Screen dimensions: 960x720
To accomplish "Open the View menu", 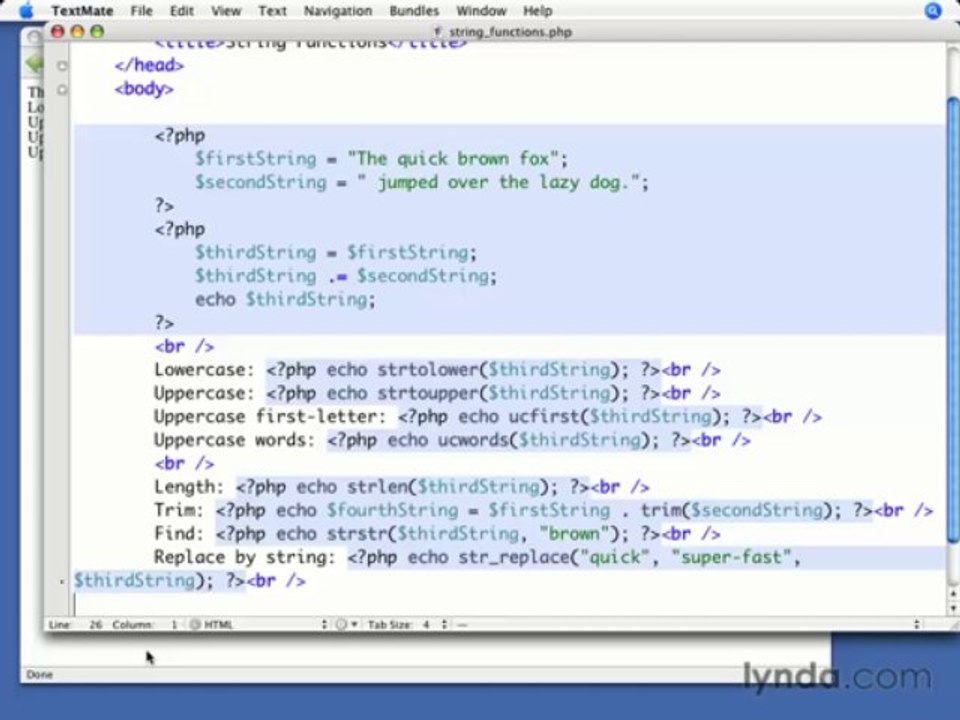I will (x=226, y=11).
